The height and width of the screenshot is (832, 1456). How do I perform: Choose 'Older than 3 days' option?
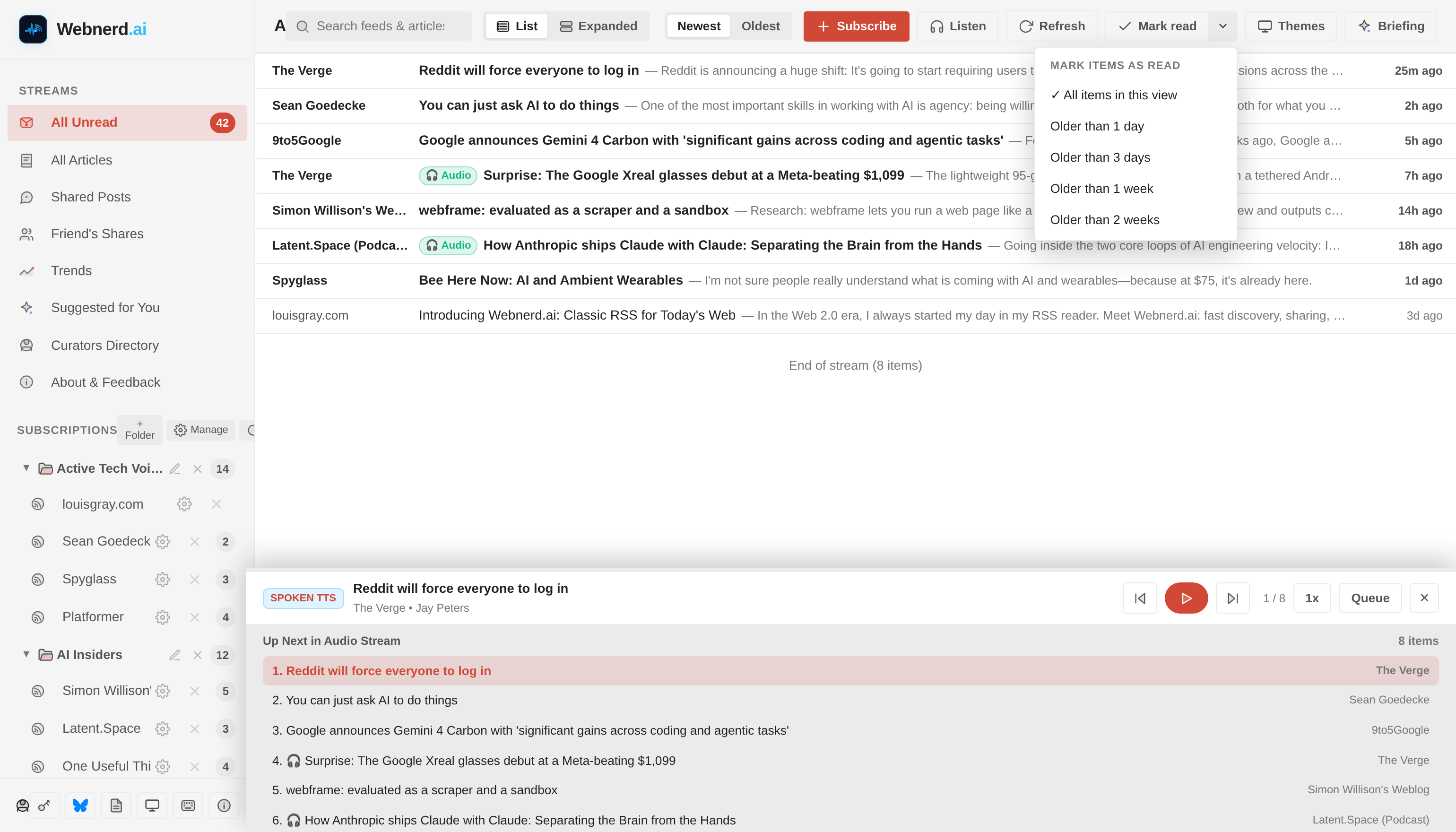click(x=1135, y=158)
